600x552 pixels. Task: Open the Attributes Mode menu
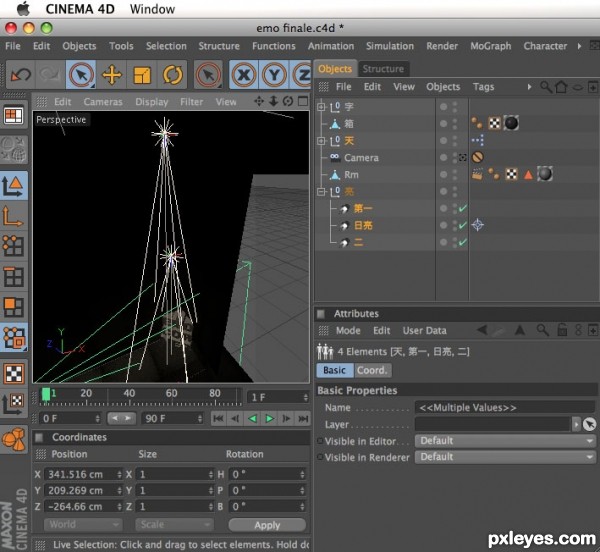pos(348,331)
